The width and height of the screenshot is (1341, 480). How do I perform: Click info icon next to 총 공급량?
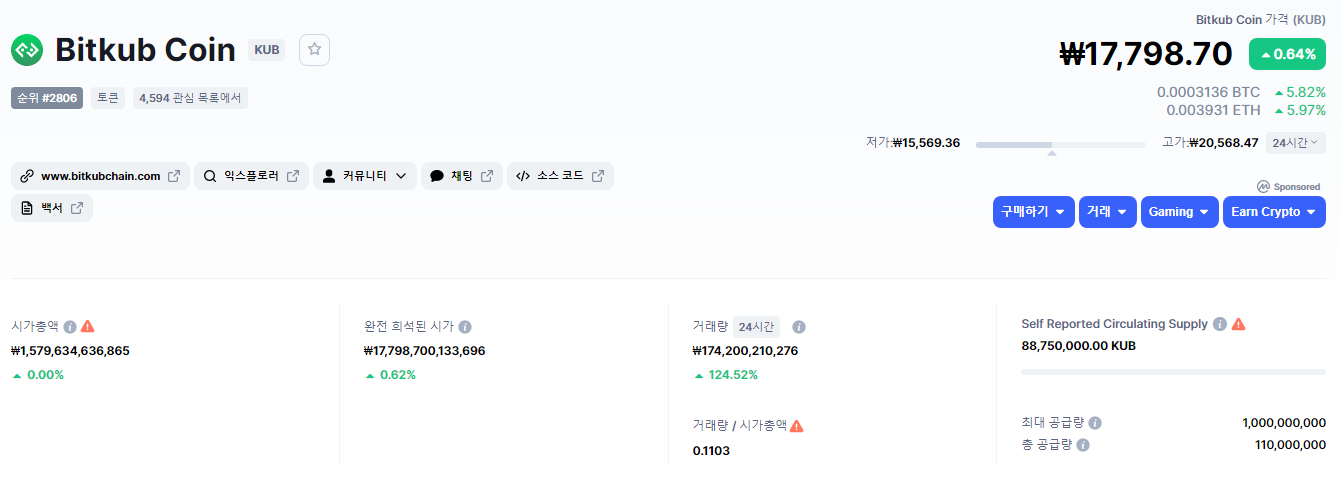[x=1083, y=445]
